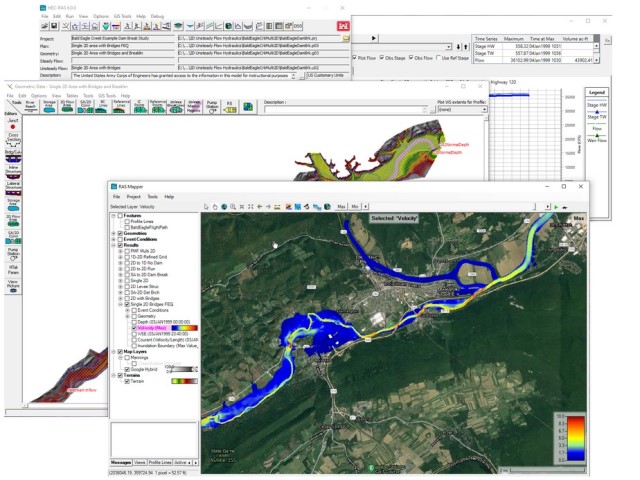Open the Tables menu in Geometric Data

click(72, 96)
